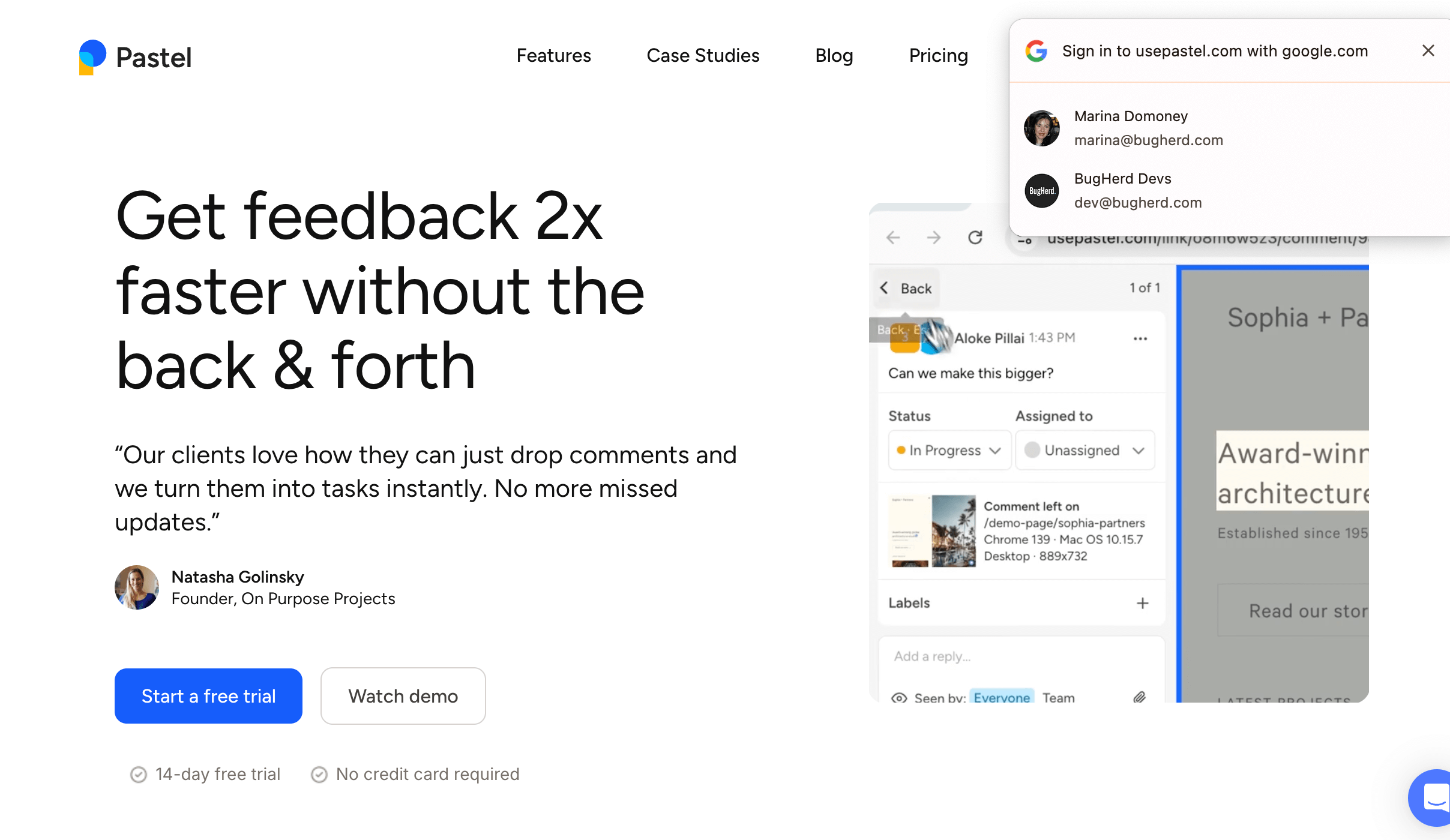The image size is (1450, 840).
Task: Open the chat support bubble icon
Action: pos(1436,797)
